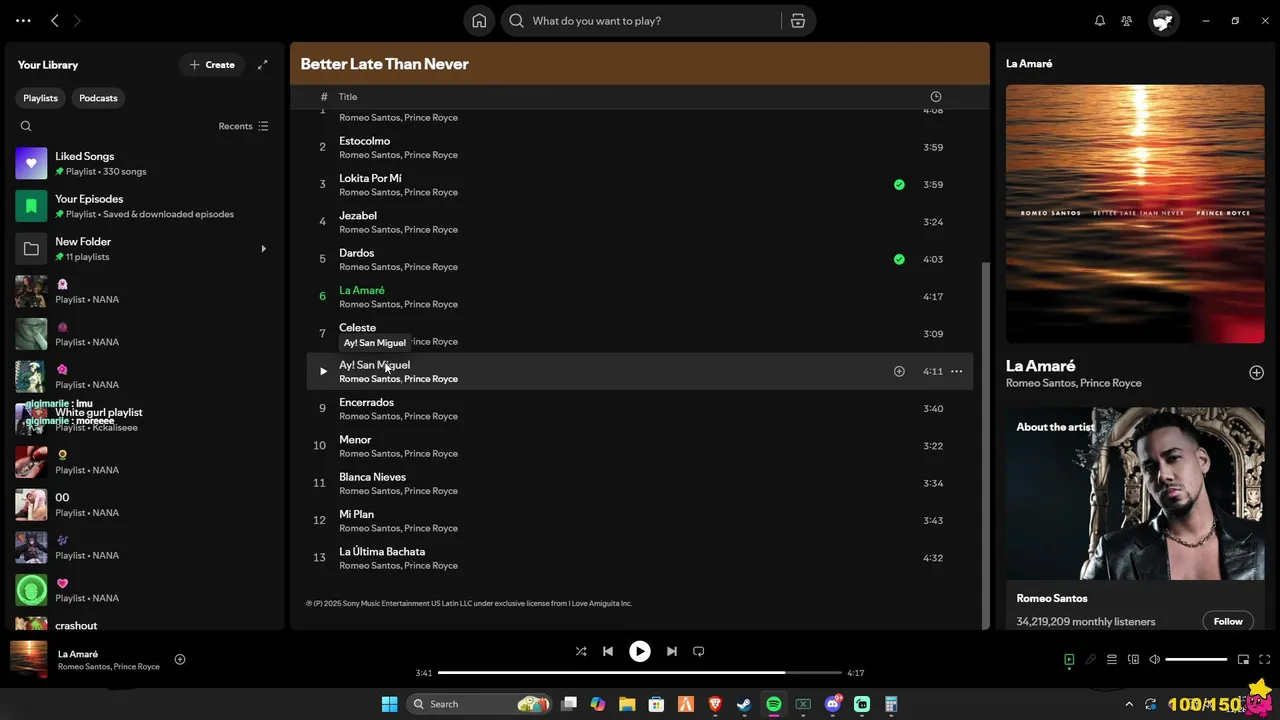This screenshot has height=720, width=1280.
Task: Filter library by Podcasts
Action: pos(98,98)
